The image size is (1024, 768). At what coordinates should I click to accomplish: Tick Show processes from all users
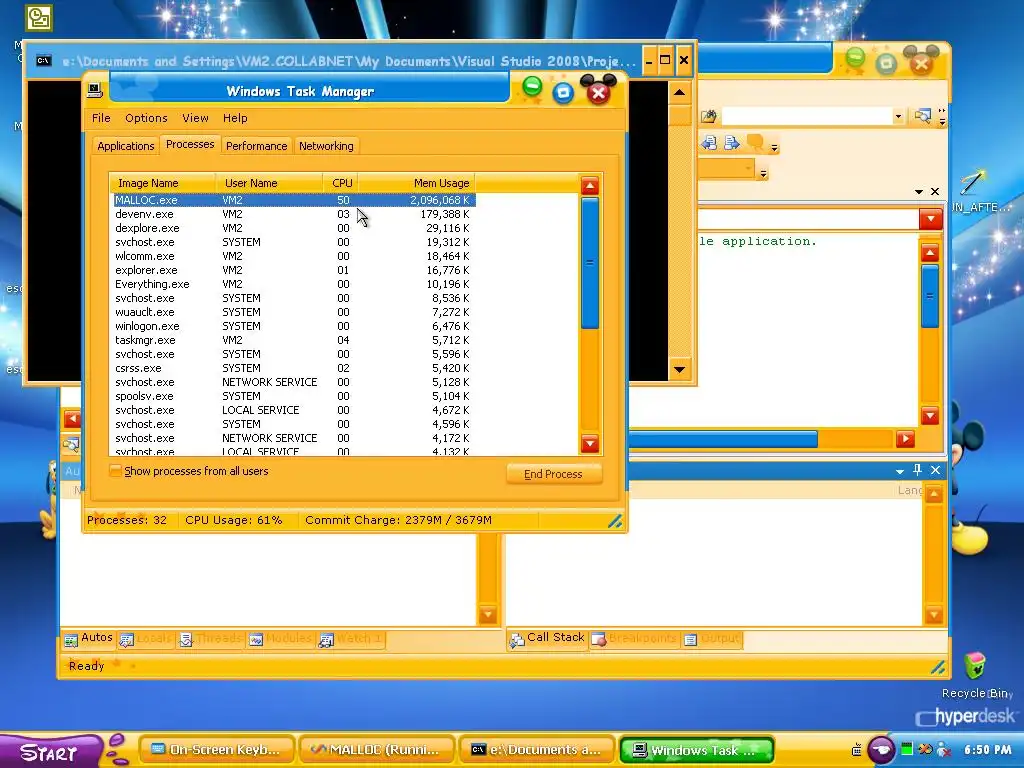[x=115, y=471]
